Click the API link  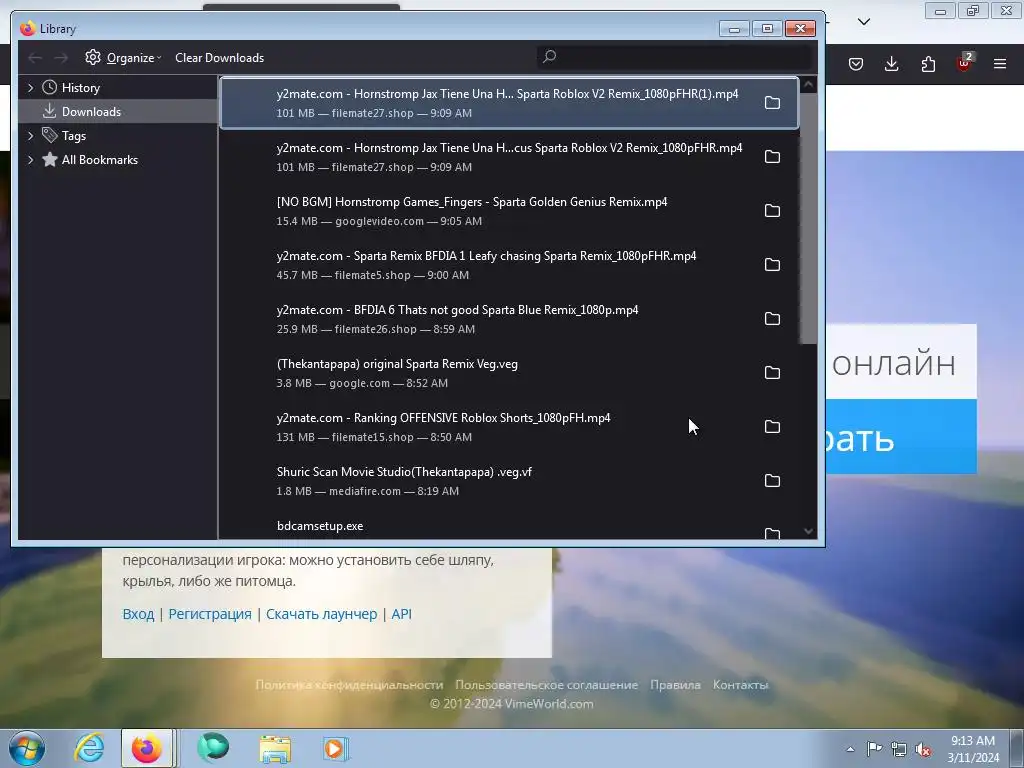coord(401,614)
